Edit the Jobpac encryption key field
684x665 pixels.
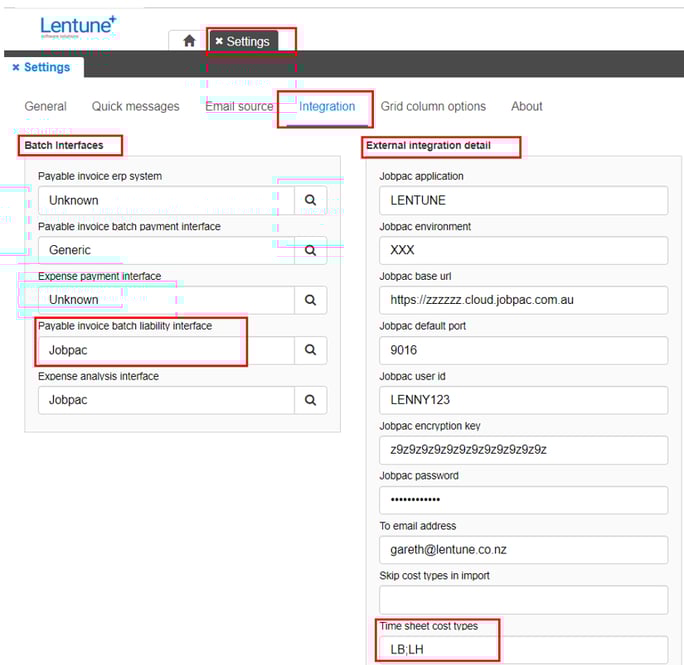523,450
